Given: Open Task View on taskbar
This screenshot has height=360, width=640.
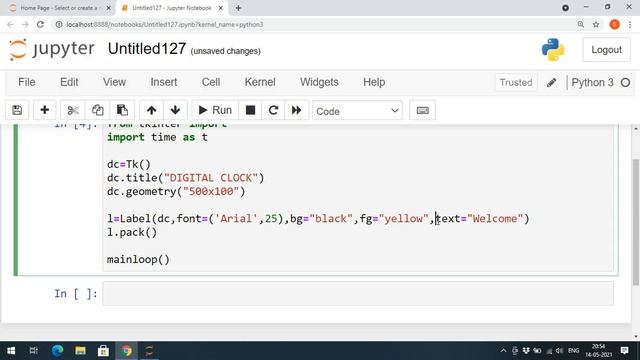Looking at the screenshot, I should (x=34, y=351).
